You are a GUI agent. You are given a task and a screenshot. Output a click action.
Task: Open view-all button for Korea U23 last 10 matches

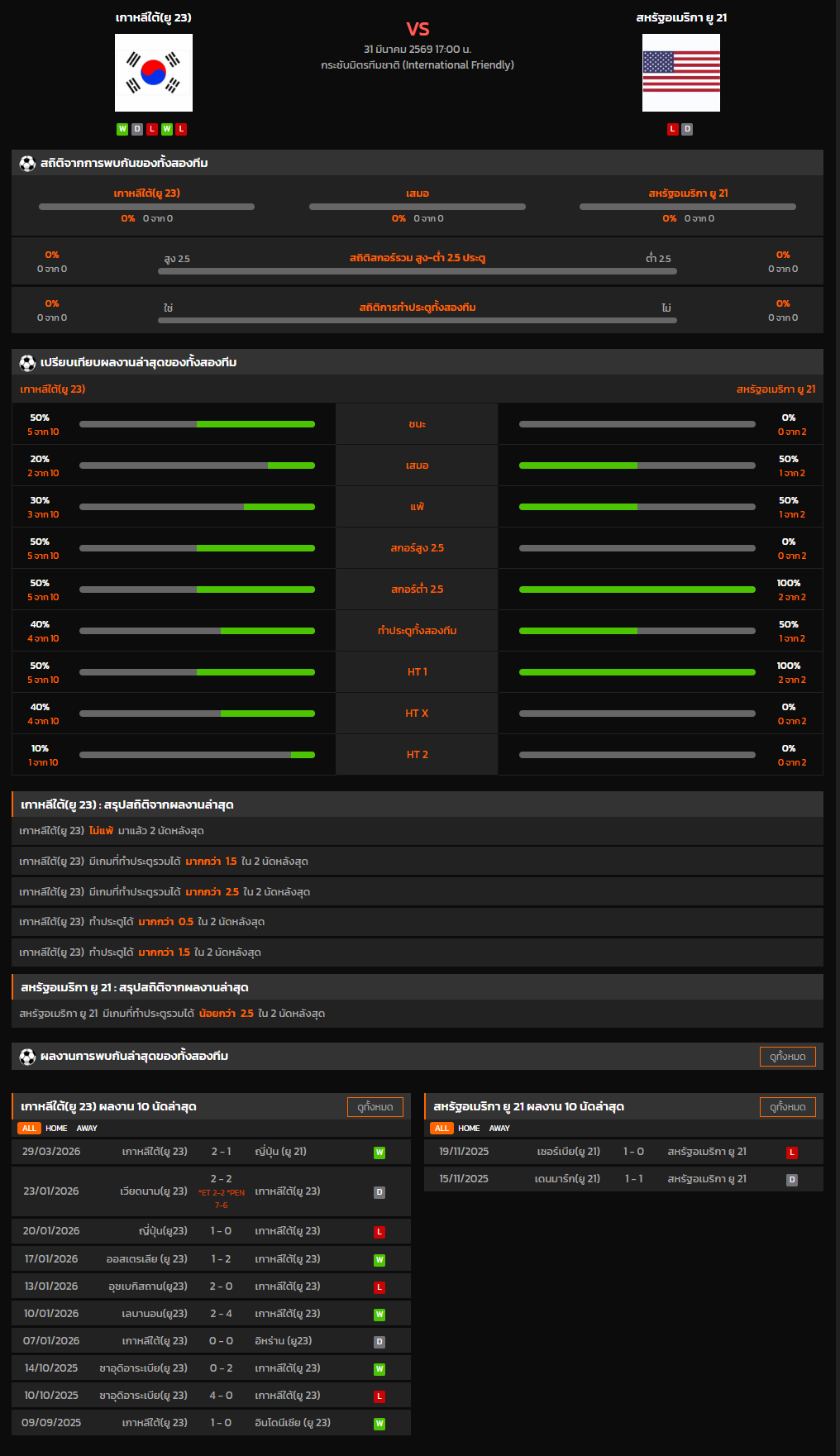375,1107
